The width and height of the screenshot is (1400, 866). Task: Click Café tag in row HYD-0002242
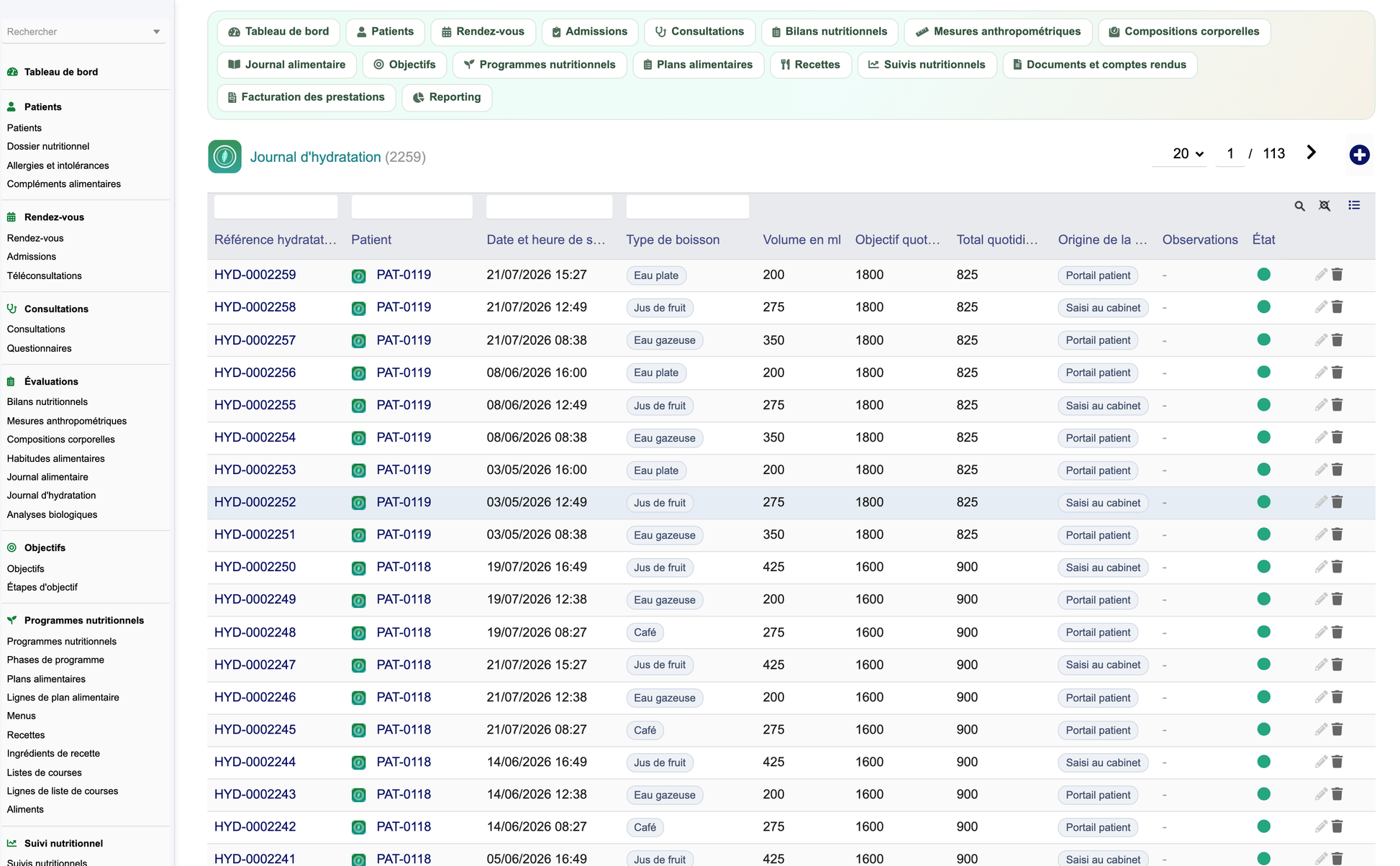(645, 827)
